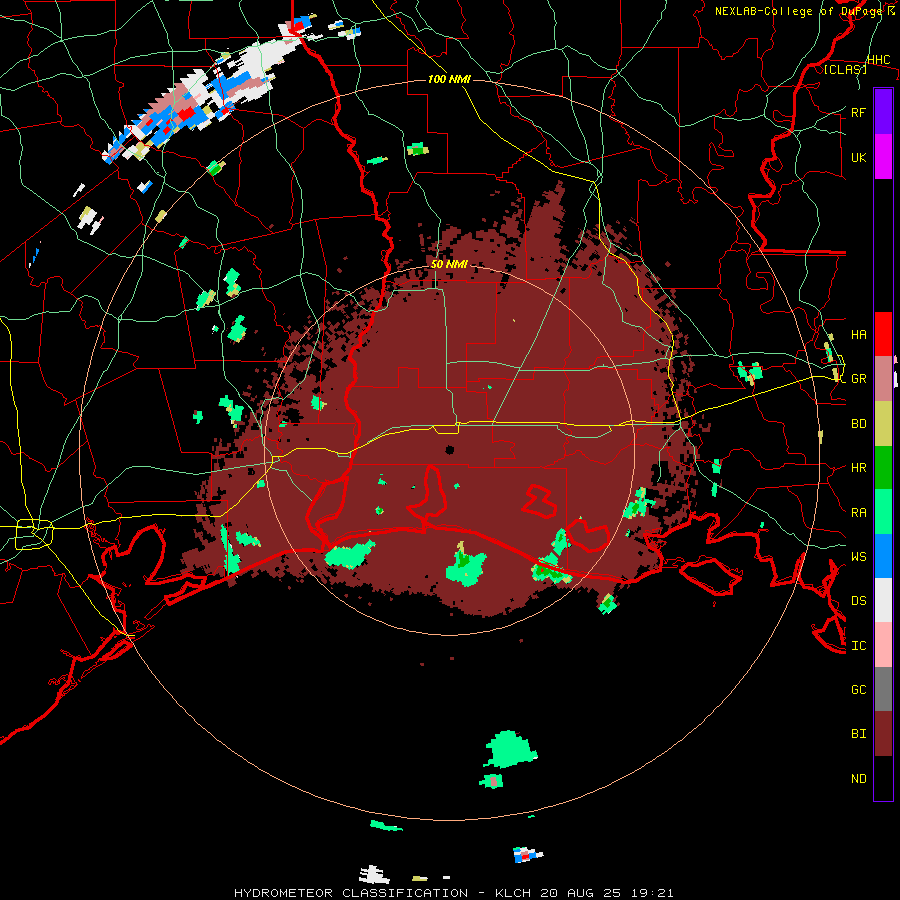Click the GC legend label

point(858,690)
